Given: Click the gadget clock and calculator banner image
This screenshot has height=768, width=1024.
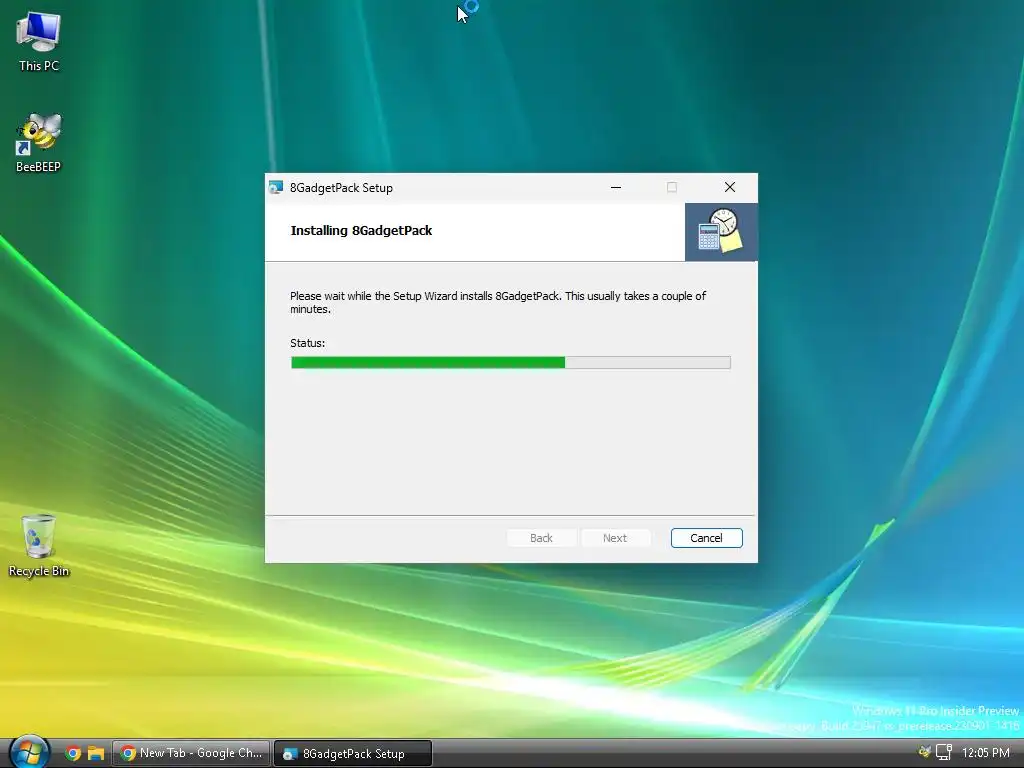Looking at the screenshot, I should (721, 231).
